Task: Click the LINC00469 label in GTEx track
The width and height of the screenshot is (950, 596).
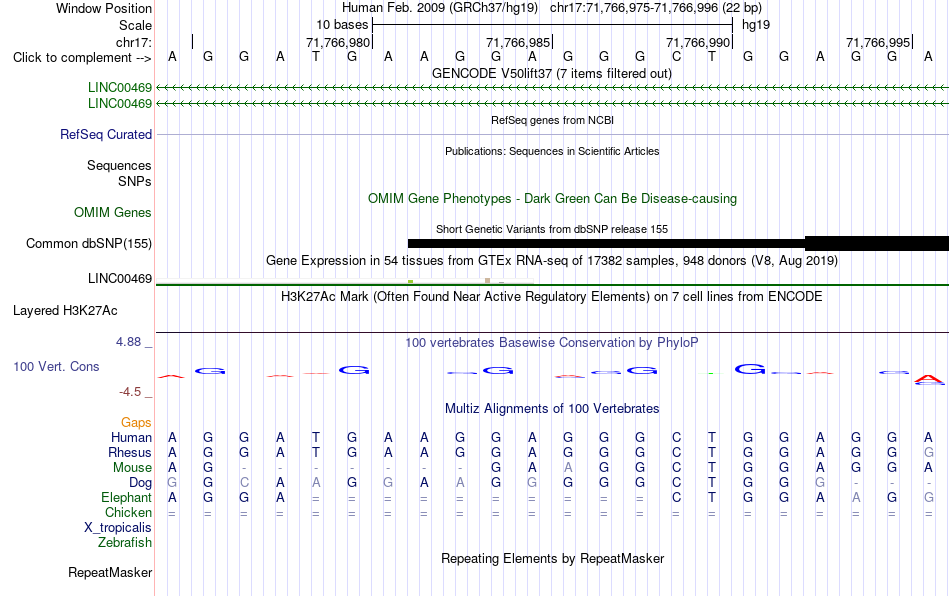Action: click(120, 279)
